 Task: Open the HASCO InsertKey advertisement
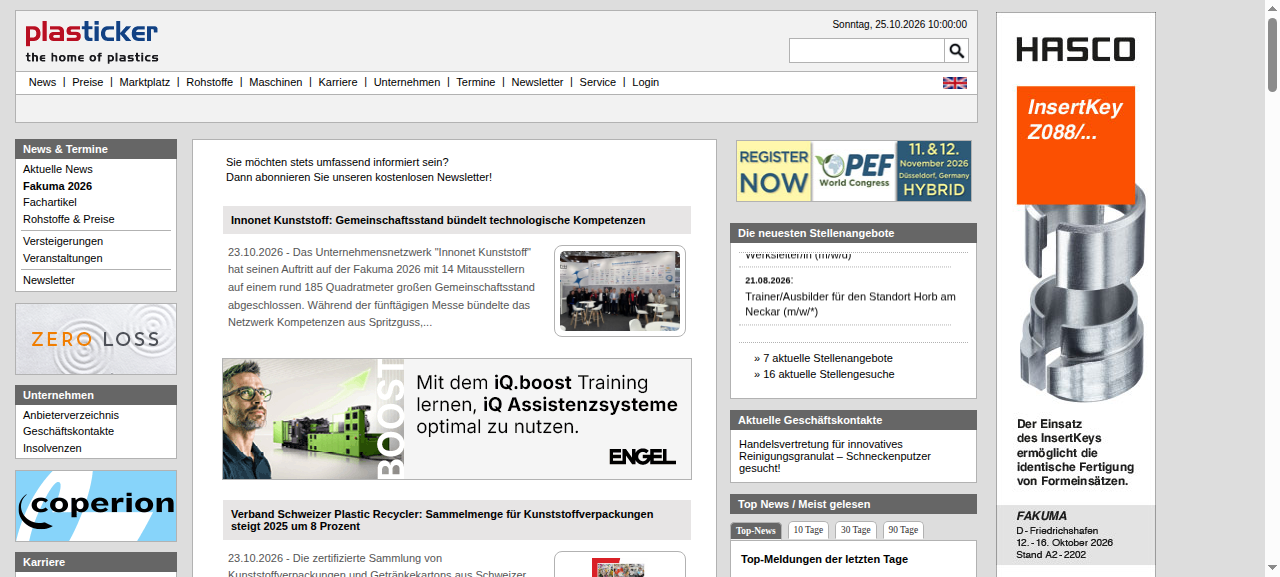[x=1076, y=294]
